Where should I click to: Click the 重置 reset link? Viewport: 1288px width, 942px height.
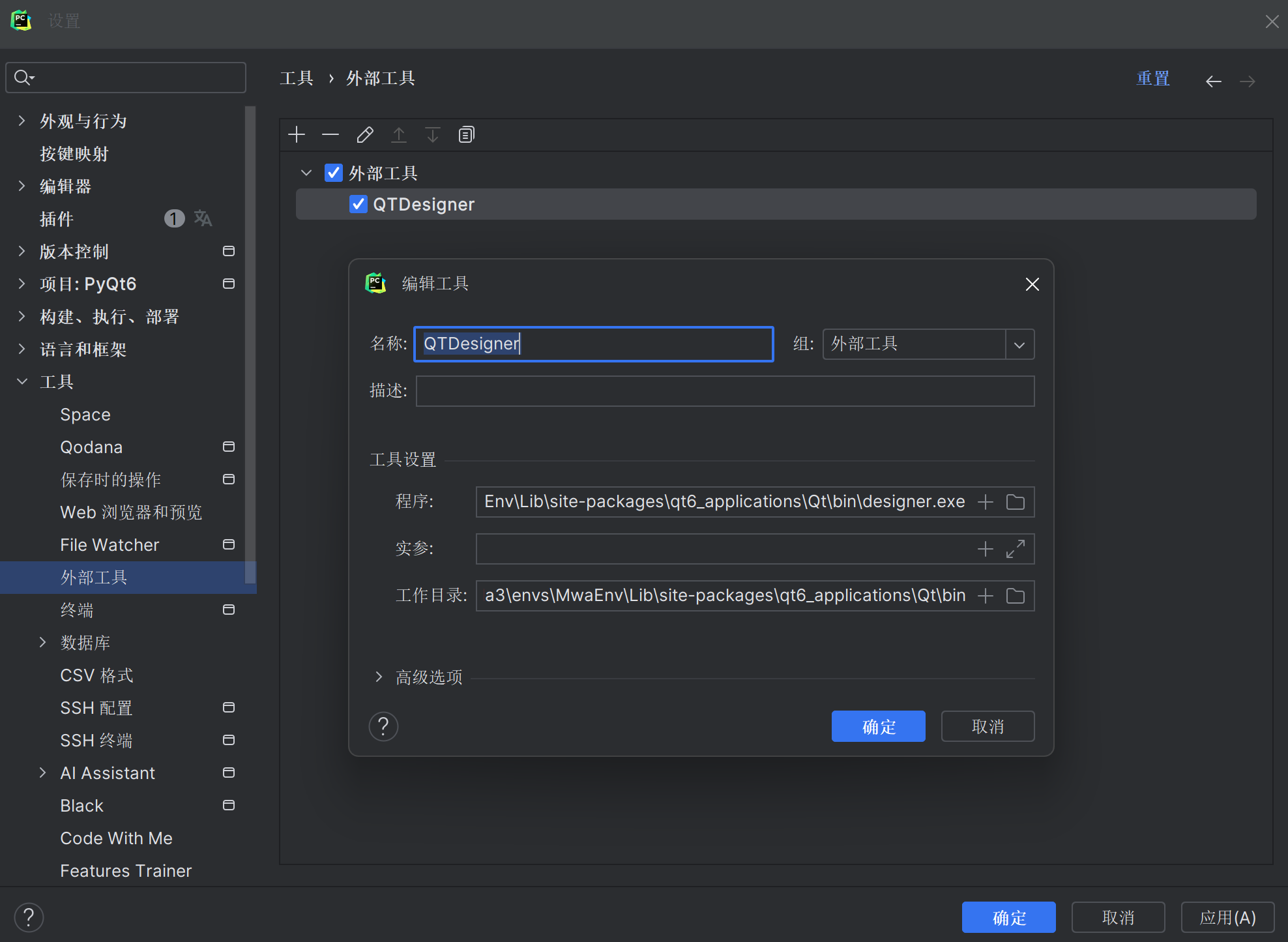click(1152, 79)
